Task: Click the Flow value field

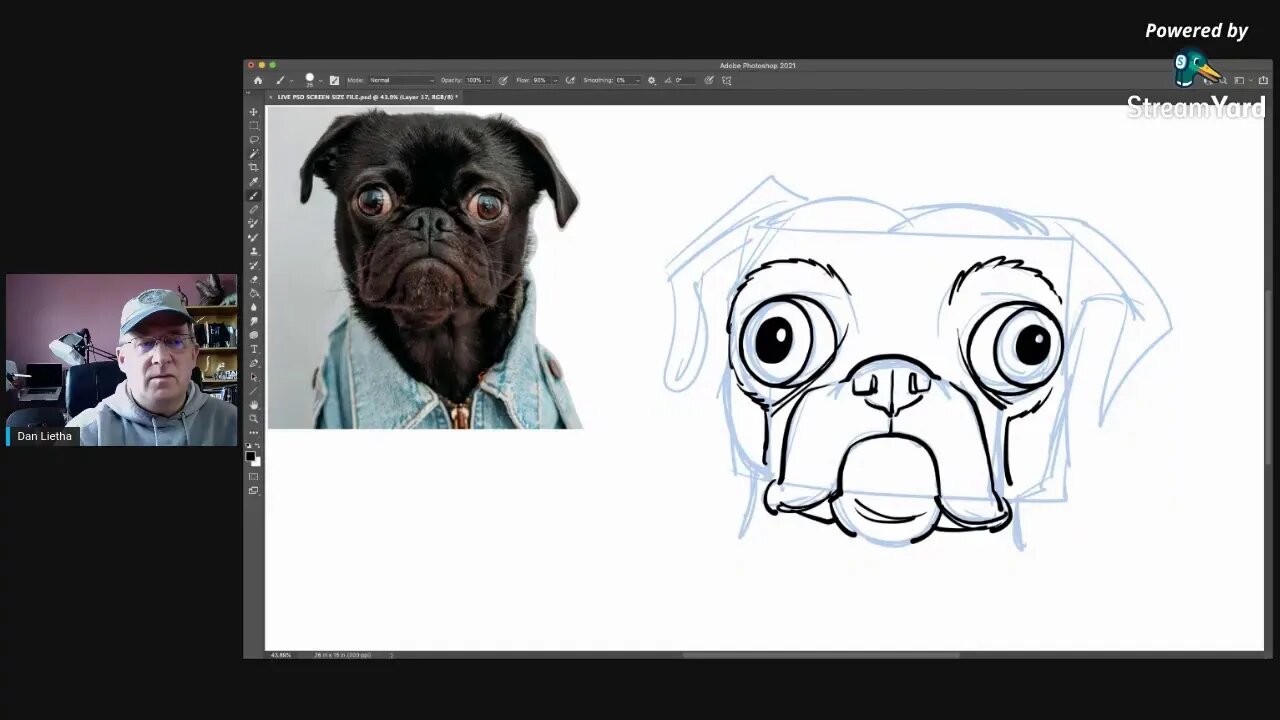Action: (x=542, y=80)
